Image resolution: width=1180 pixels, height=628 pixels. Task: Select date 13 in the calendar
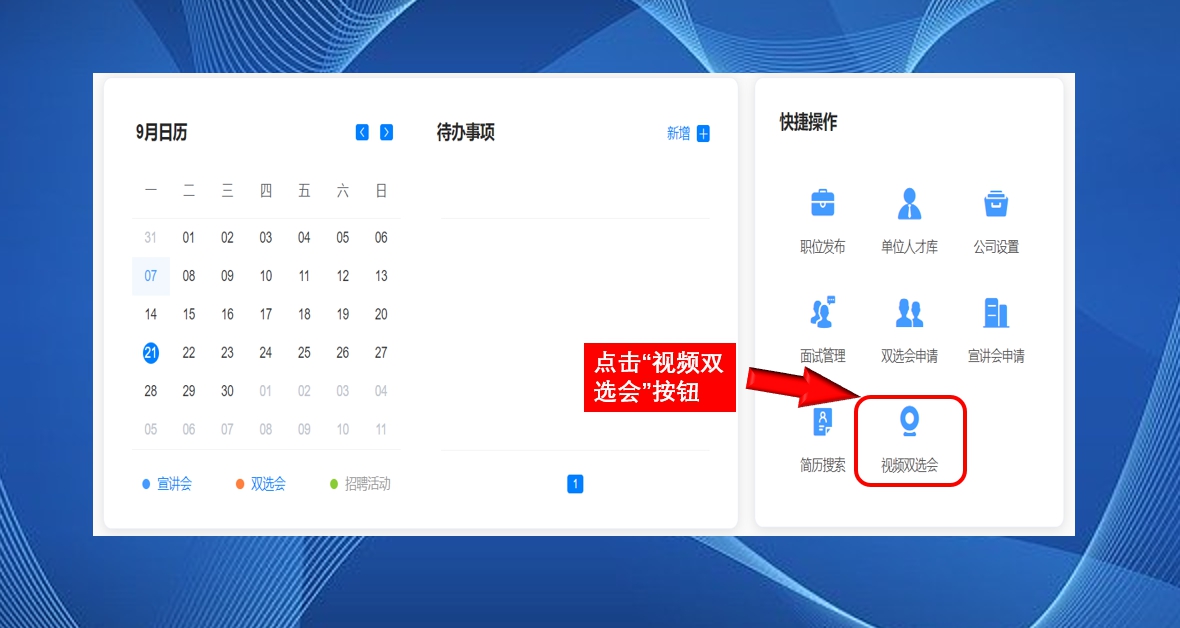(x=381, y=276)
